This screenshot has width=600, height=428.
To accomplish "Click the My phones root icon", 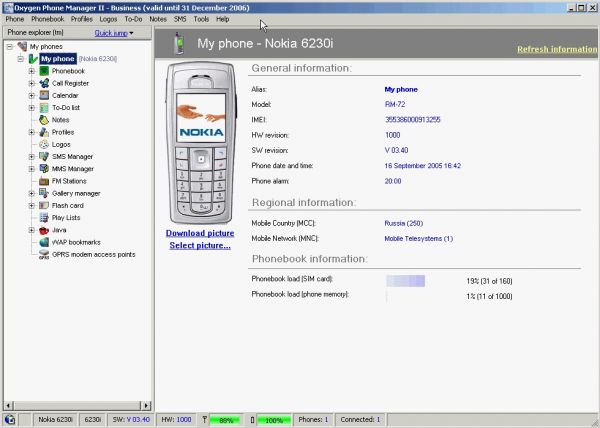I will click(22, 46).
